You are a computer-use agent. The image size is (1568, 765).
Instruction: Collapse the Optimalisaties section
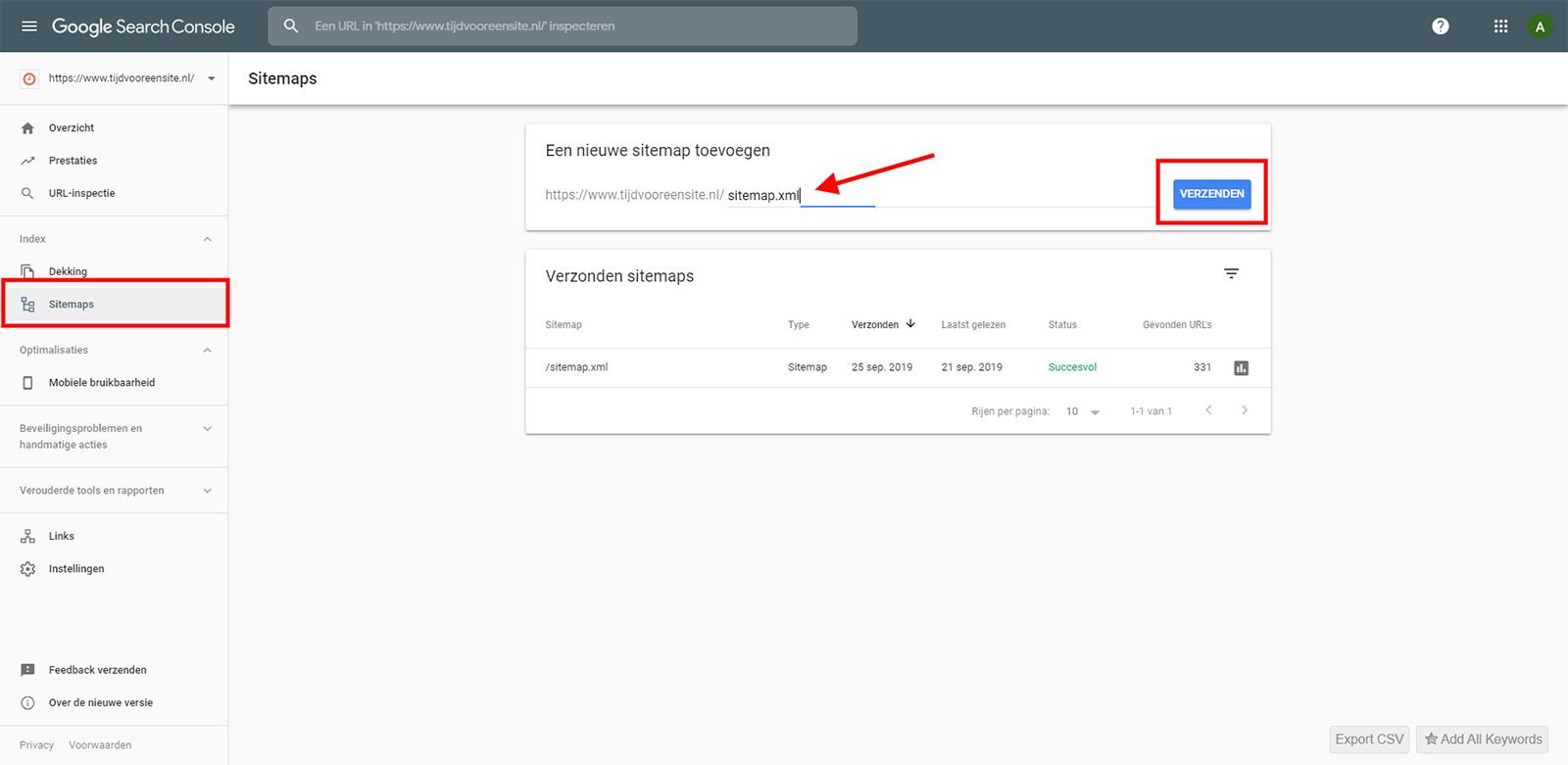click(207, 350)
